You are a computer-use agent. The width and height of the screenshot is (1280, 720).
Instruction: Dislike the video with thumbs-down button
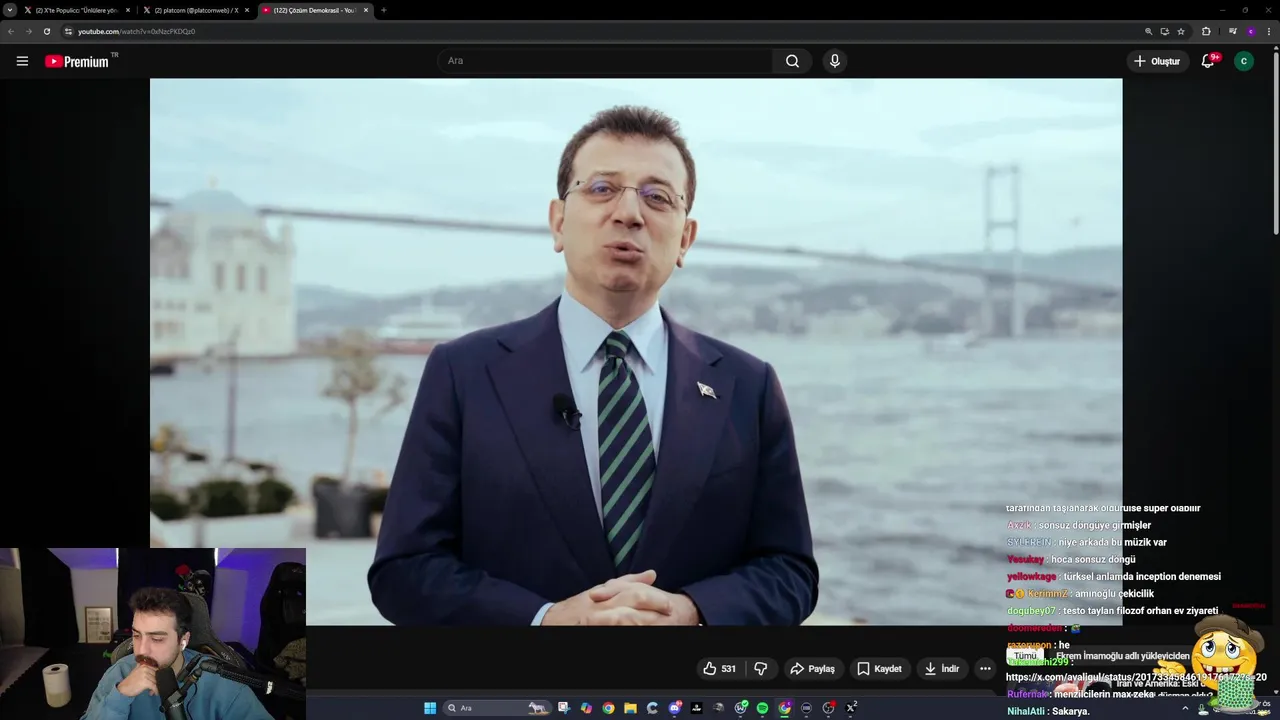761,669
